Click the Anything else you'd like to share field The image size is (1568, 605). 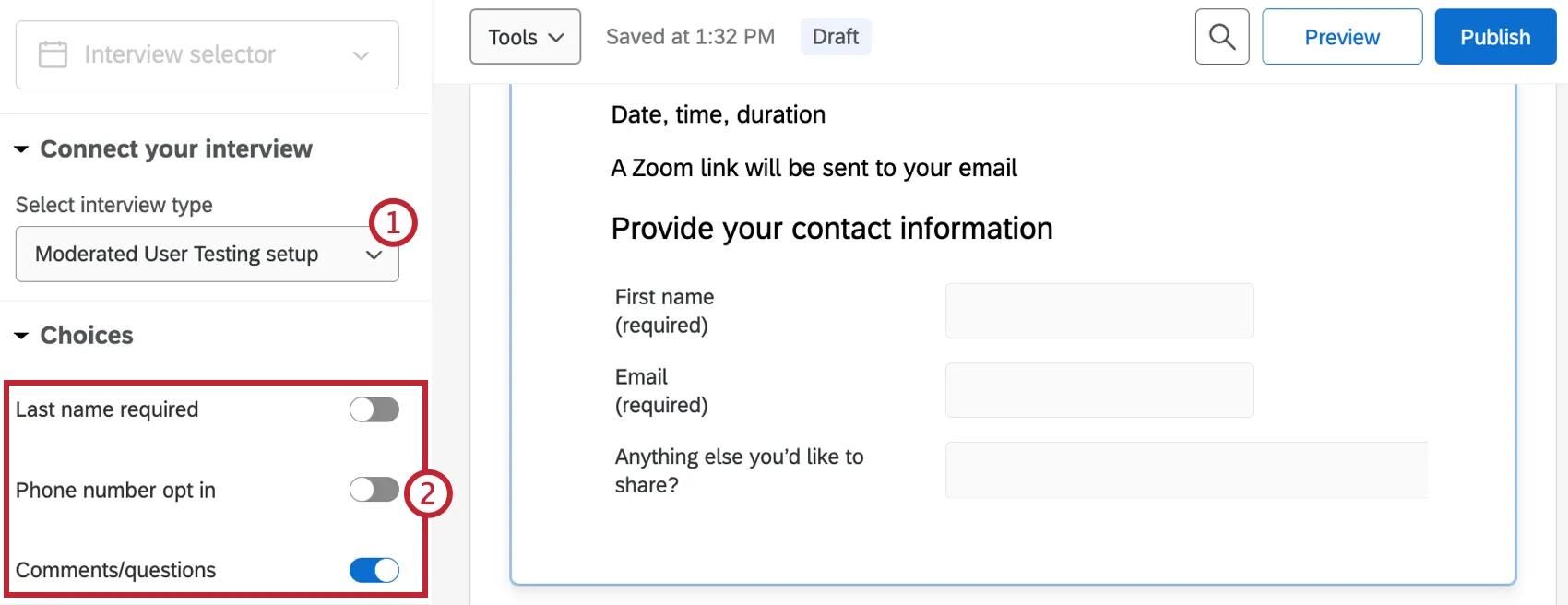1185,469
